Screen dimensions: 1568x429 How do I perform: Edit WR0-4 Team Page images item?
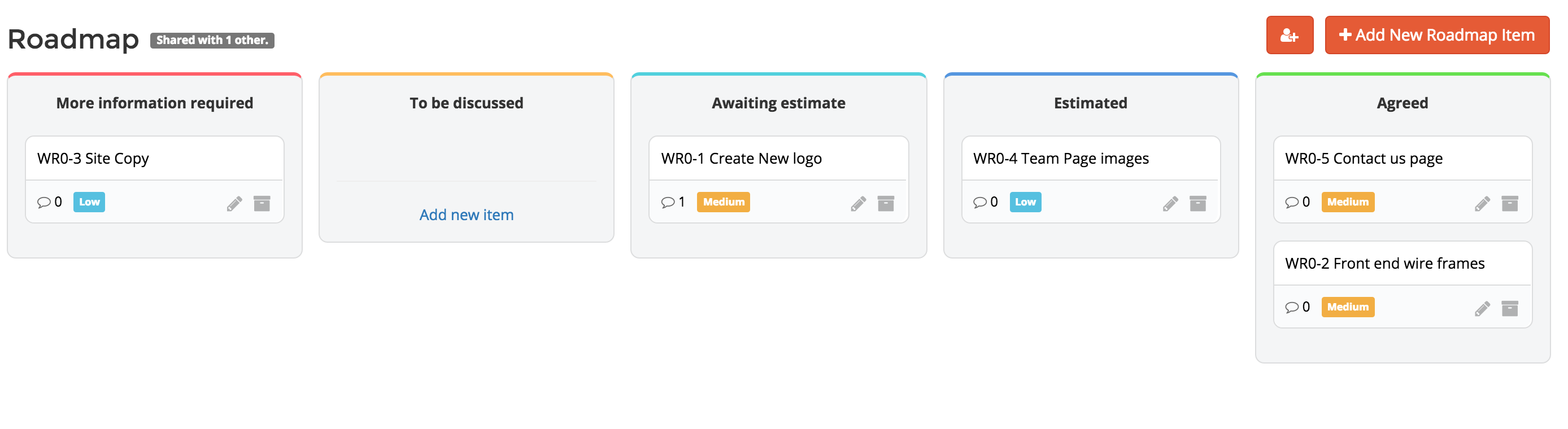pyautogui.click(x=1170, y=203)
